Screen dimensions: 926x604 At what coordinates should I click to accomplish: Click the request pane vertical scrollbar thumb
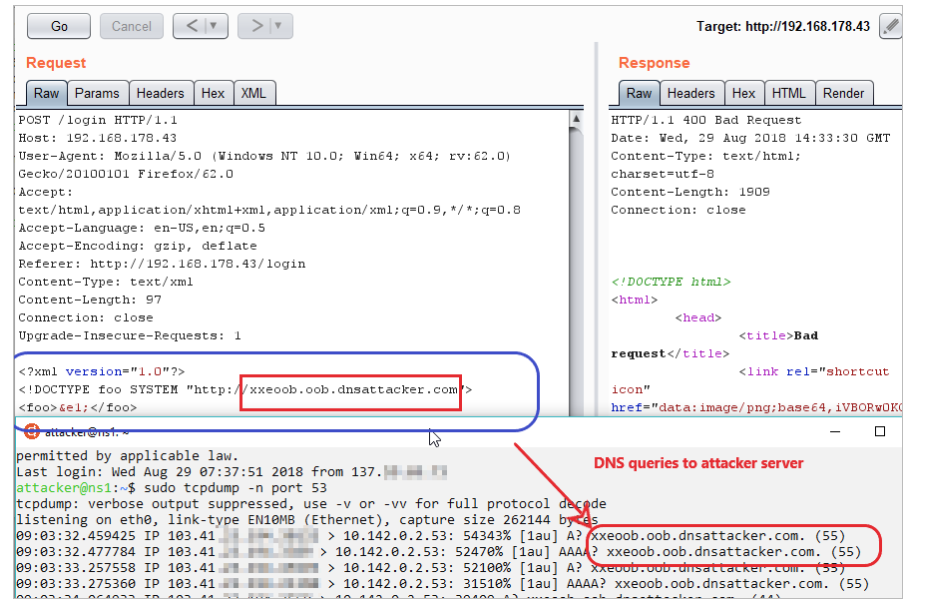pyautogui.click(x=576, y=272)
